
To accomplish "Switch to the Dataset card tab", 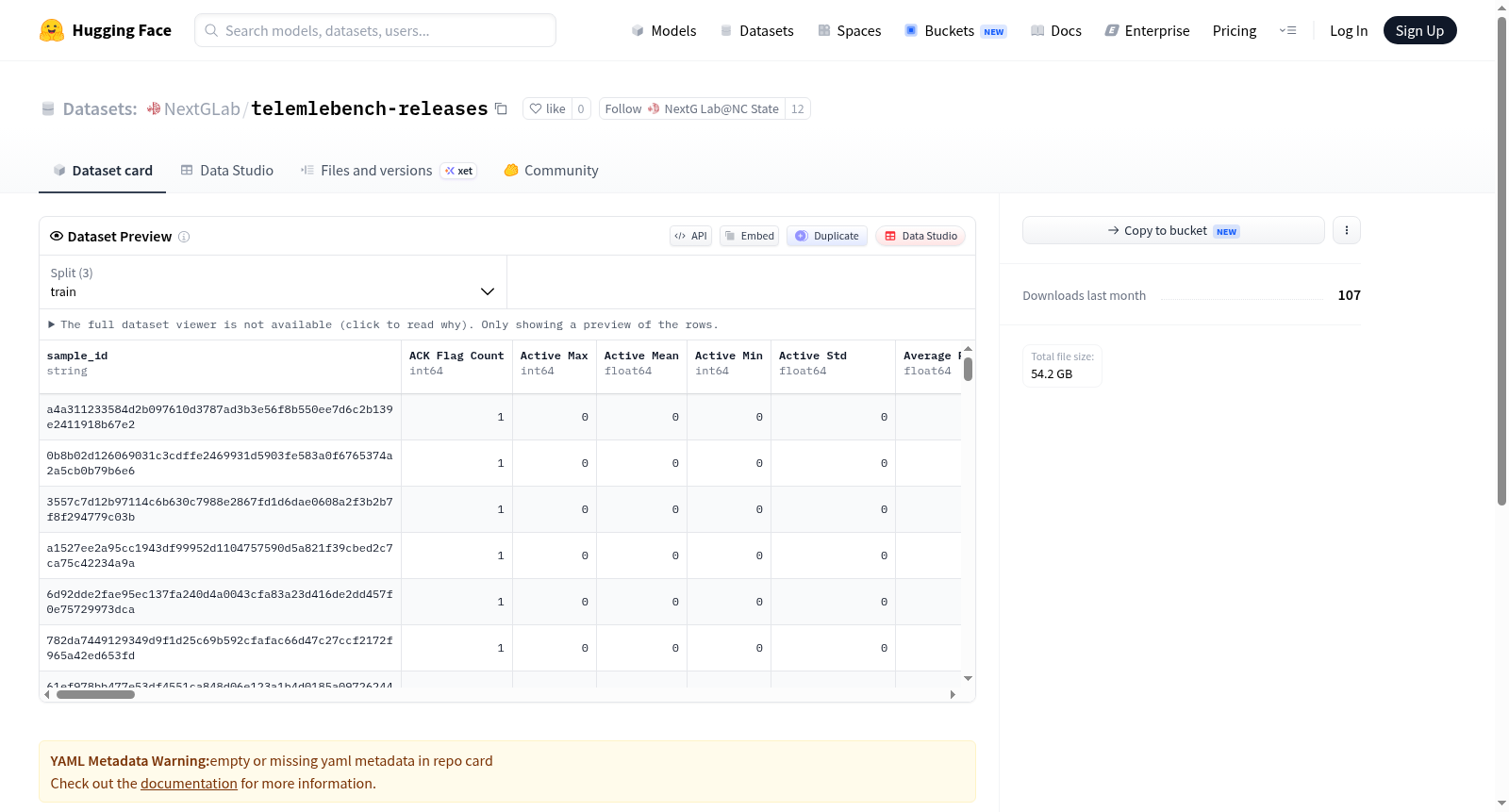I will (x=102, y=171).
